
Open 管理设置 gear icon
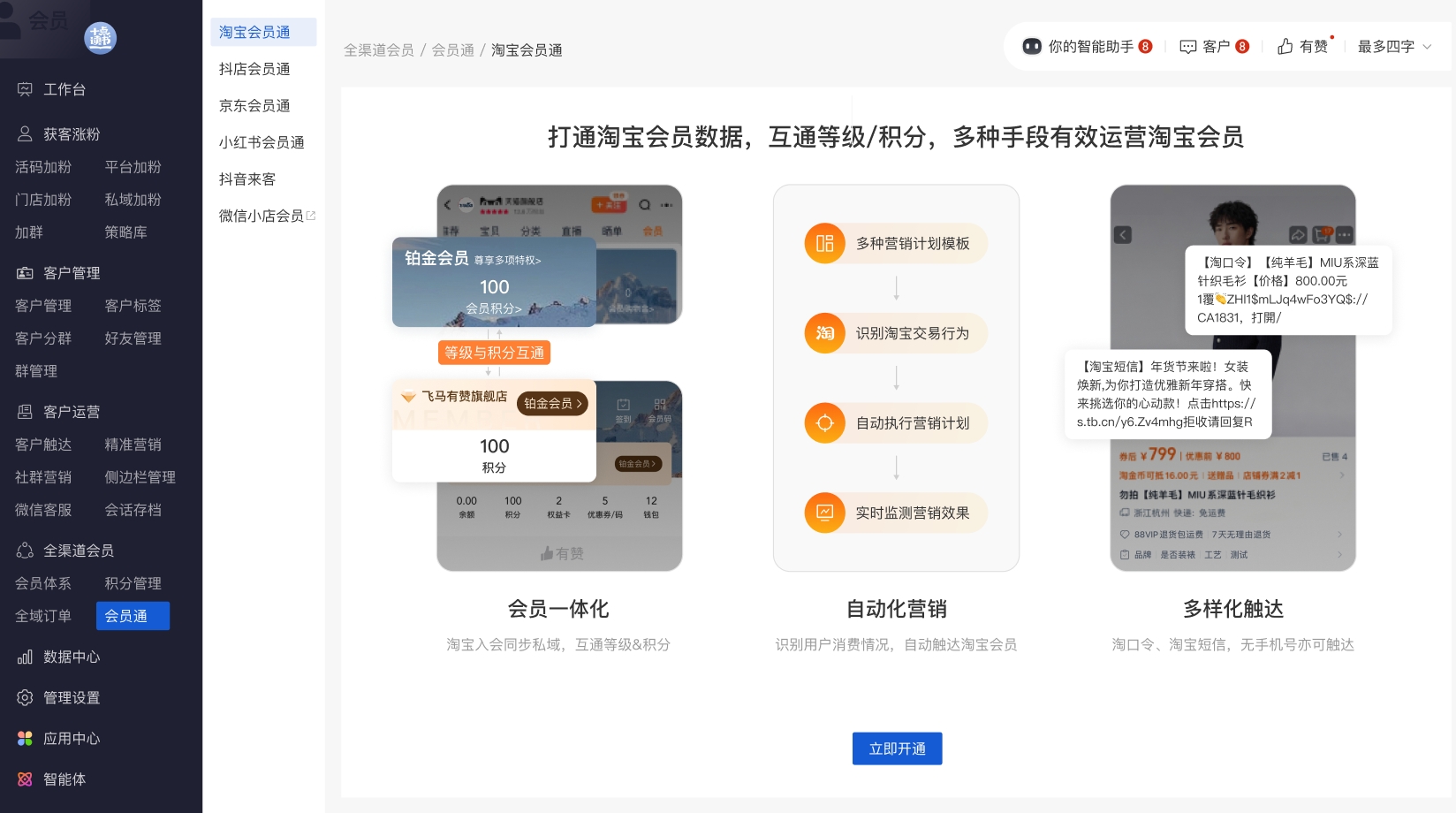coord(25,697)
